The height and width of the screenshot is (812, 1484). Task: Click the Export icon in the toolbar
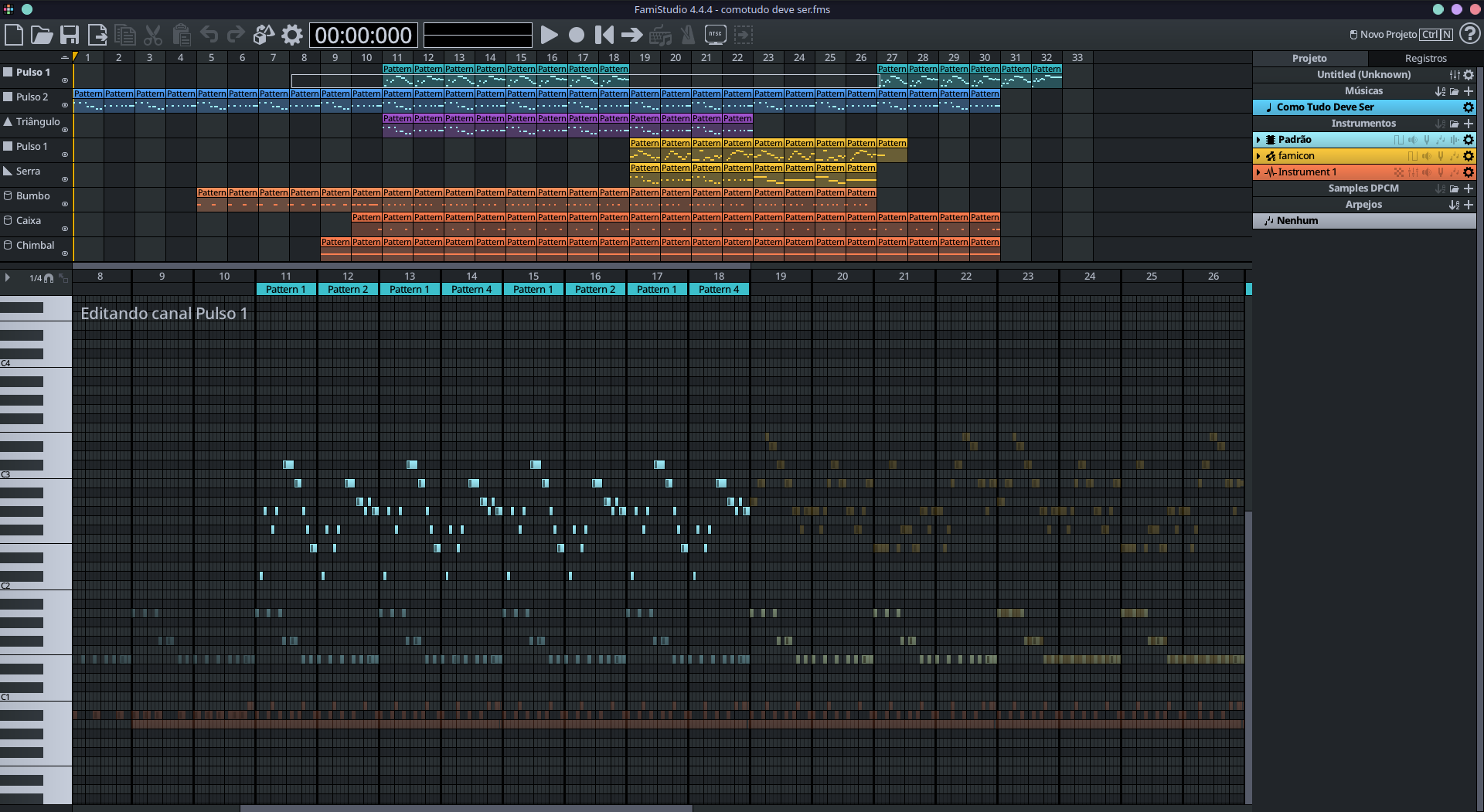click(x=97, y=35)
